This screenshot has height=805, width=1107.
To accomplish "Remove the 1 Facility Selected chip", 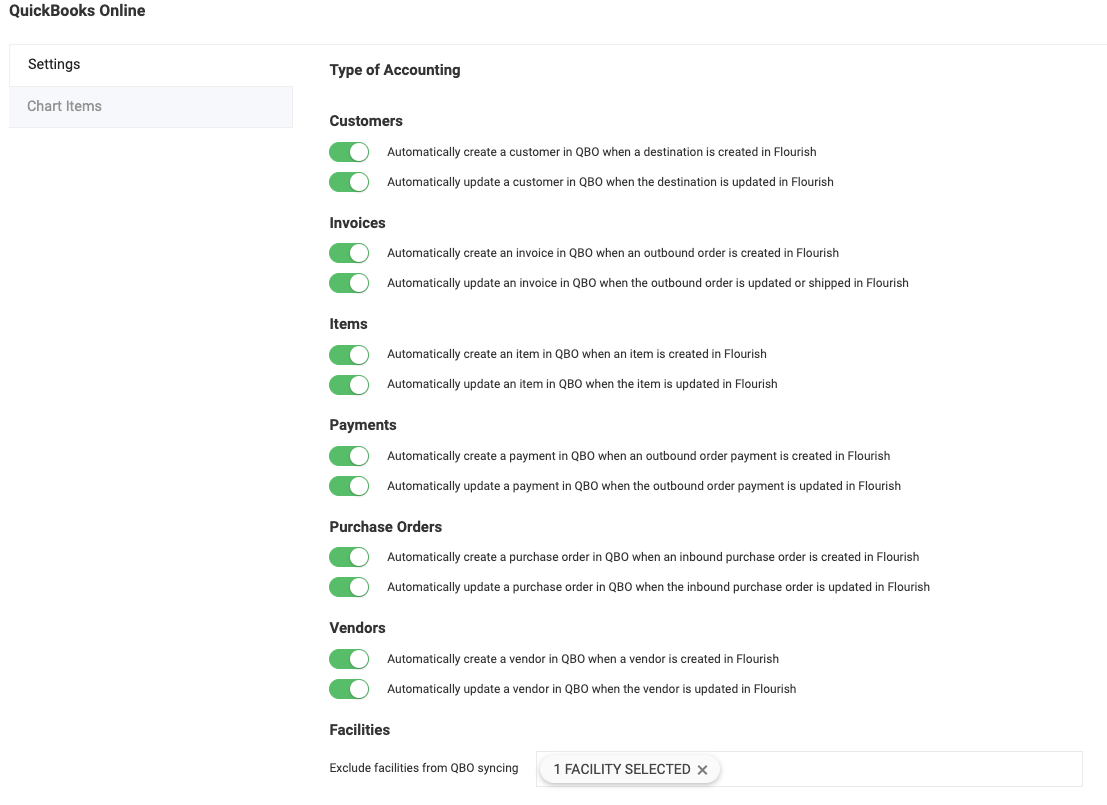I will pos(702,770).
